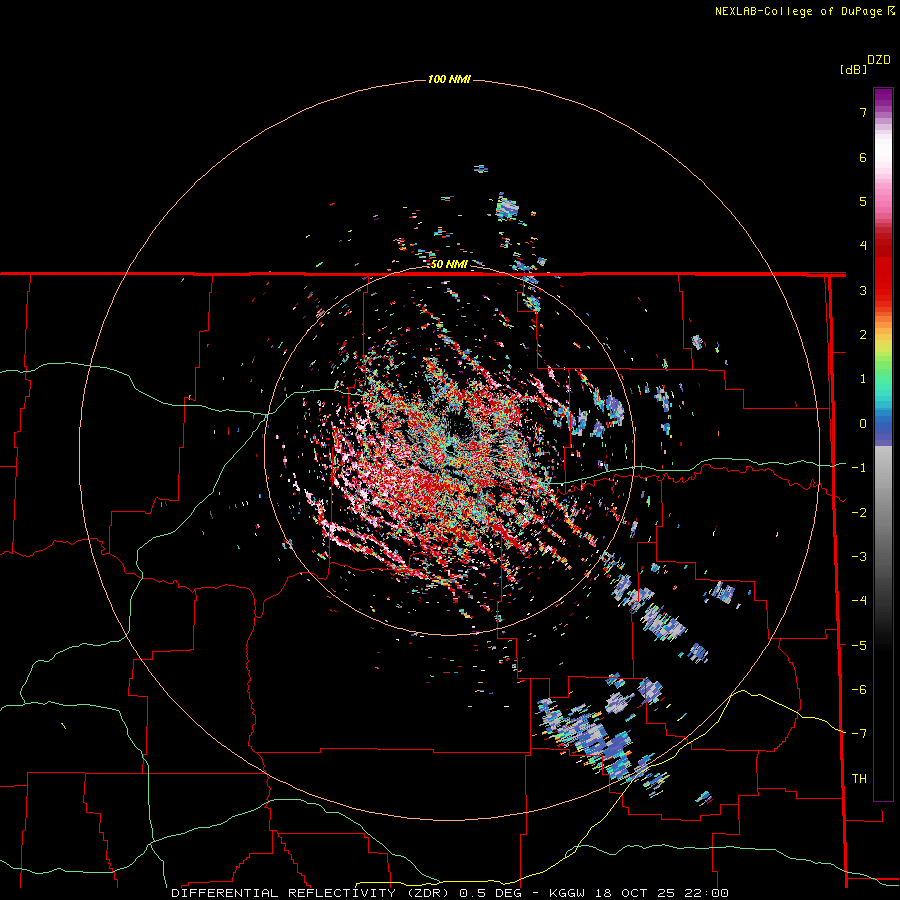
Task: Click the purple top of the color bar
Action: click(883, 96)
